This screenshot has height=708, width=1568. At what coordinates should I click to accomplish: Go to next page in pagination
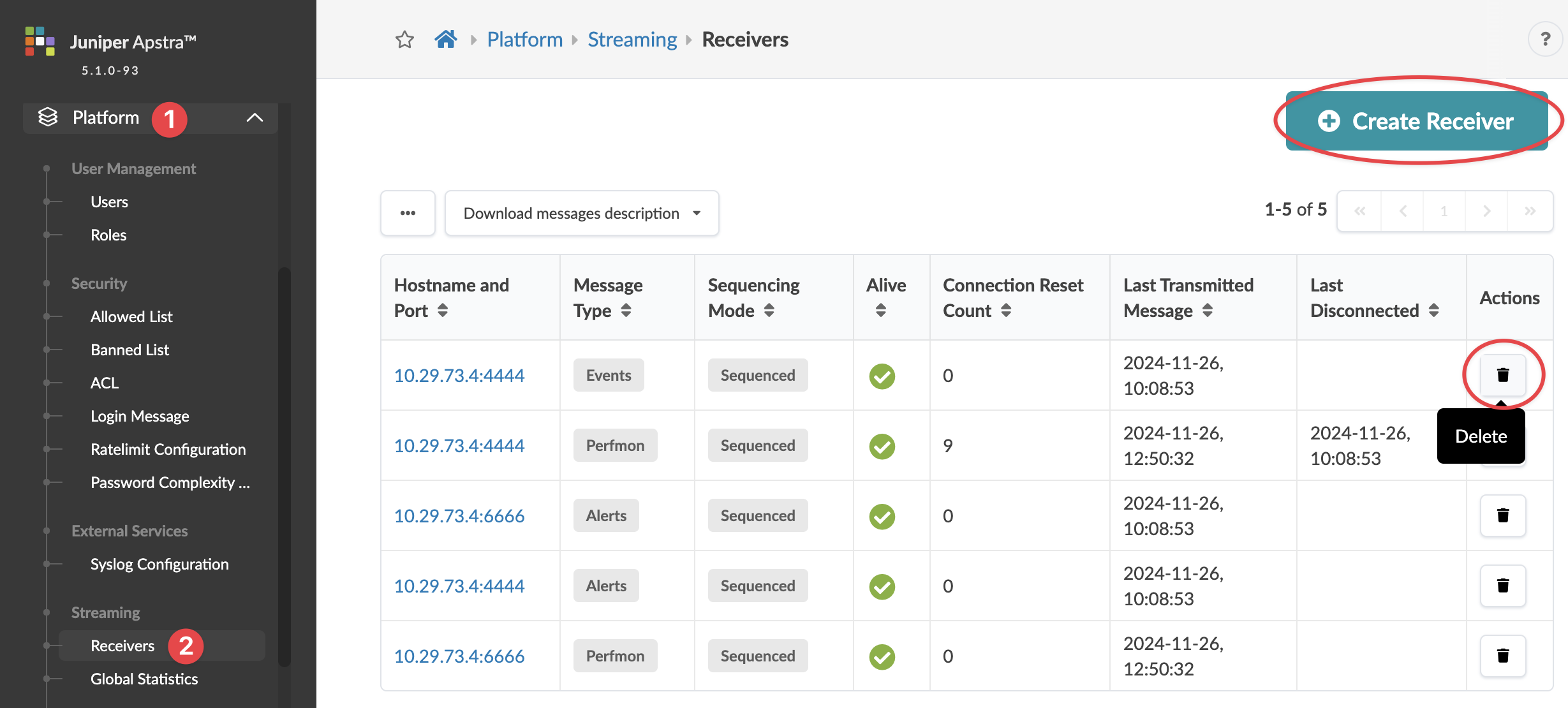[x=1486, y=211]
